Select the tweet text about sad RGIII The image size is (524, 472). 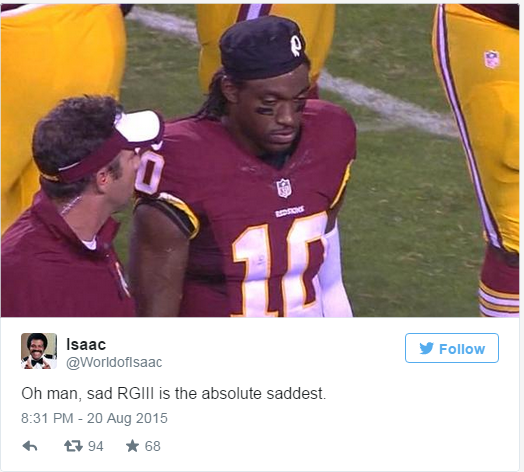[x=173, y=393]
